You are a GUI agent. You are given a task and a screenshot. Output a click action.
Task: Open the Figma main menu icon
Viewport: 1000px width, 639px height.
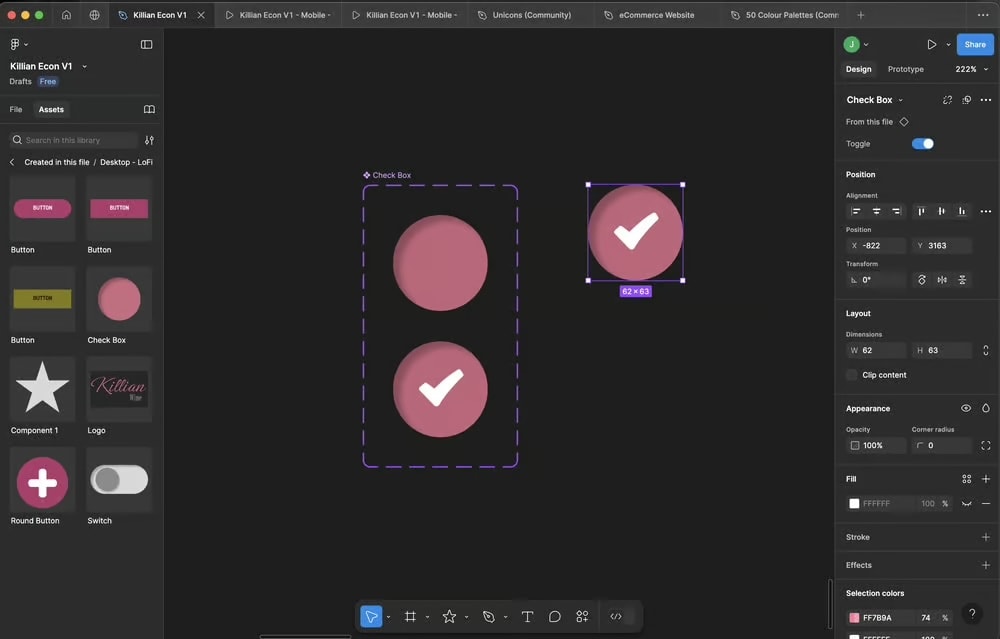click(15, 44)
